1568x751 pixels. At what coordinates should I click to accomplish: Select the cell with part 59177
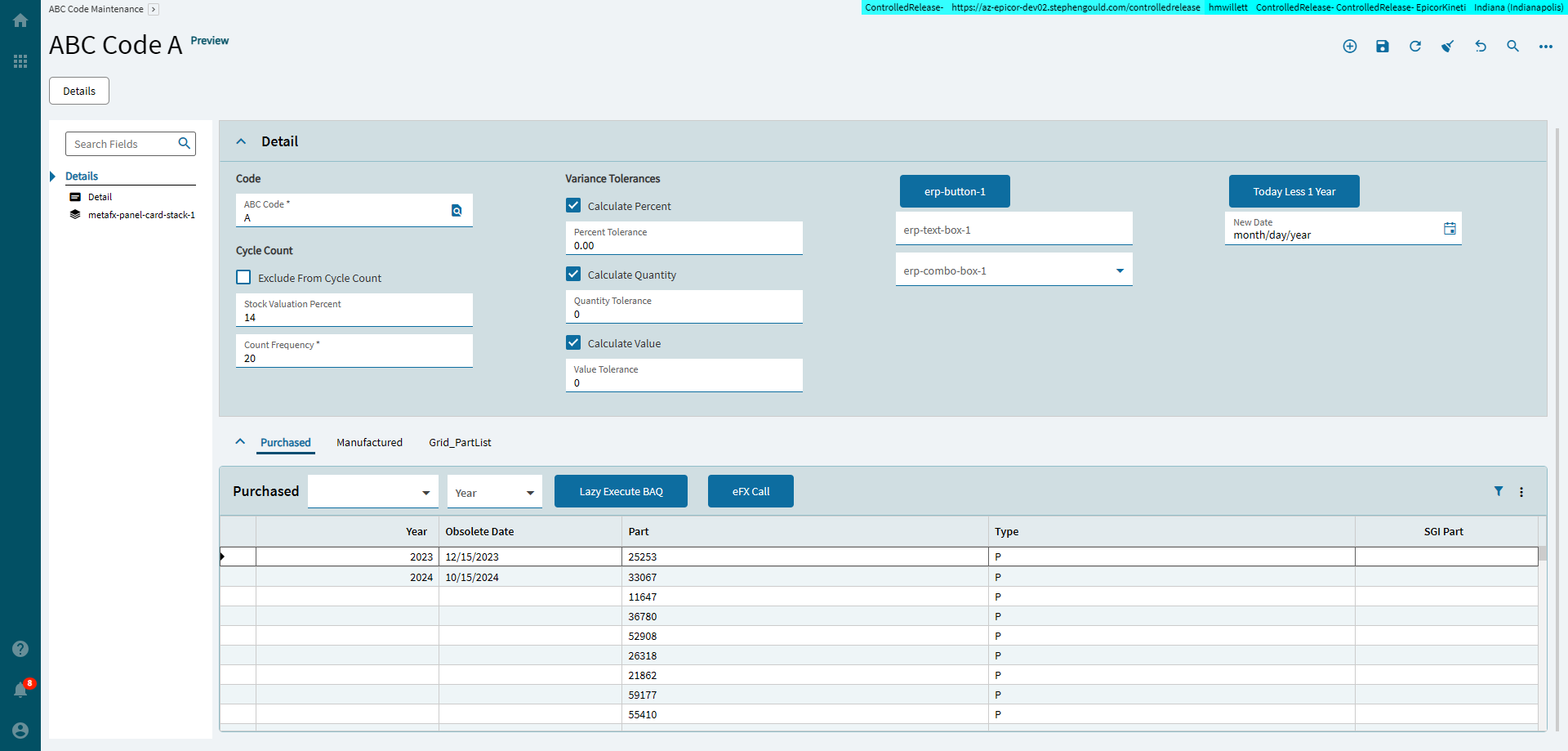tap(804, 695)
